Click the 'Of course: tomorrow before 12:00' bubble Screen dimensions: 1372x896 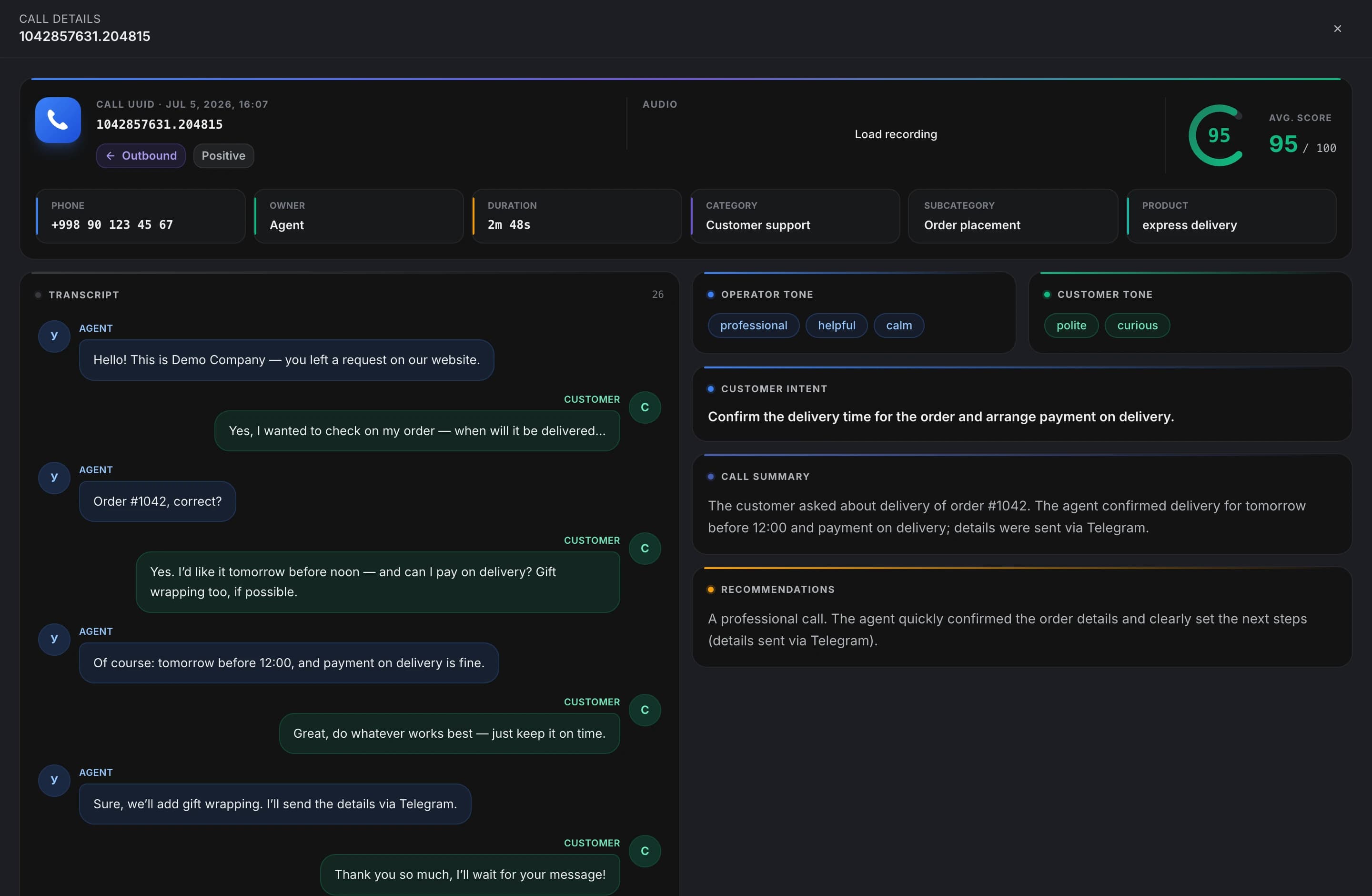(289, 663)
